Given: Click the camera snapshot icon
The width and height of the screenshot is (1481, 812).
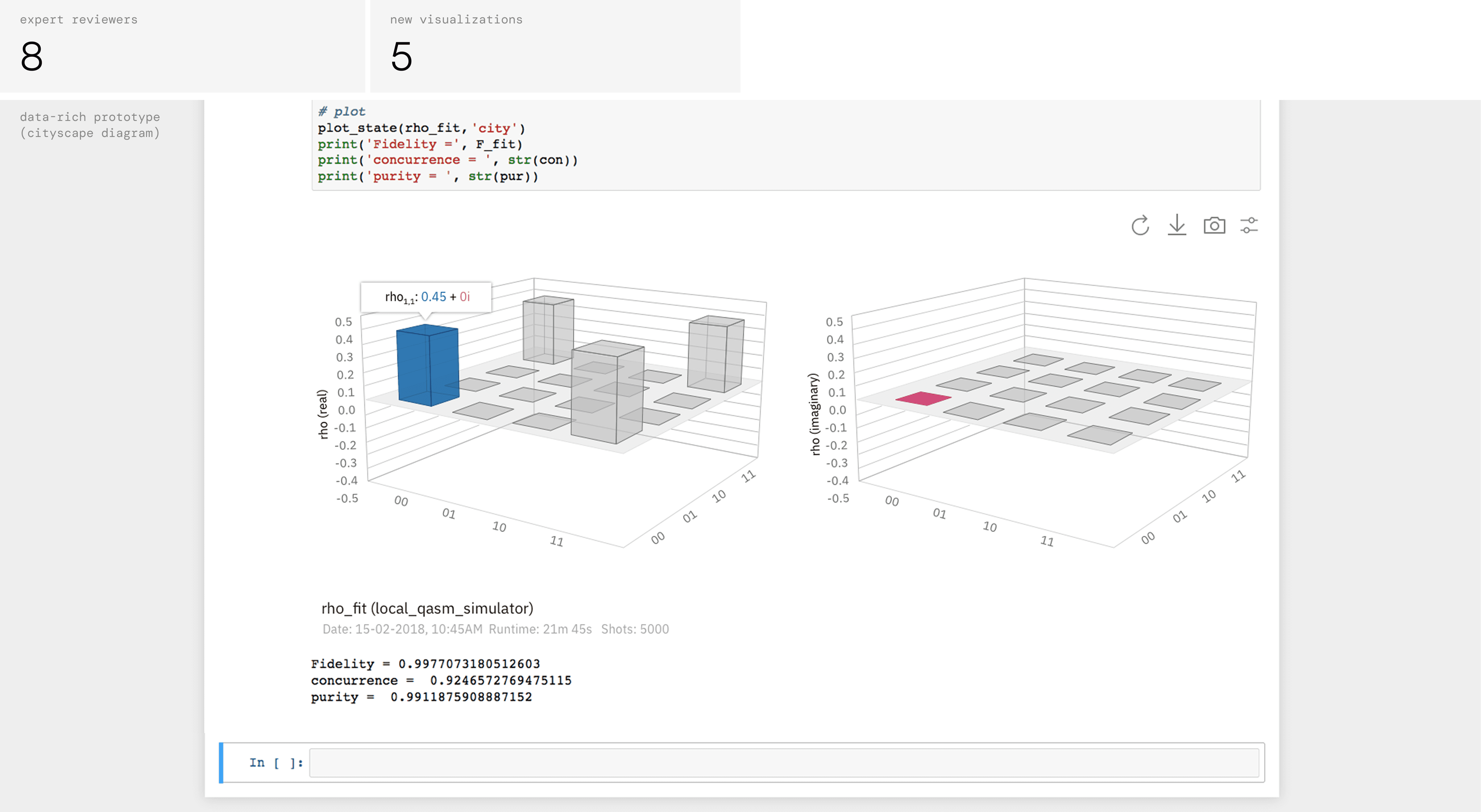Looking at the screenshot, I should pyautogui.click(x=1214, y=225).
